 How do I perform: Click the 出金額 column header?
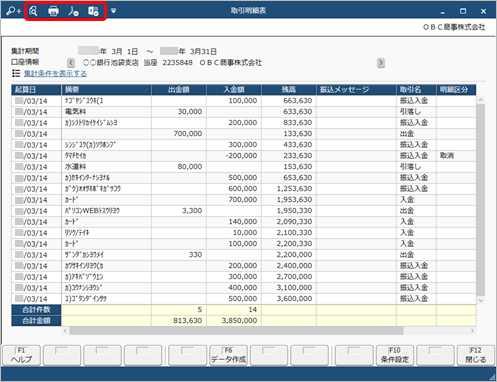click(x=179, y=90)
